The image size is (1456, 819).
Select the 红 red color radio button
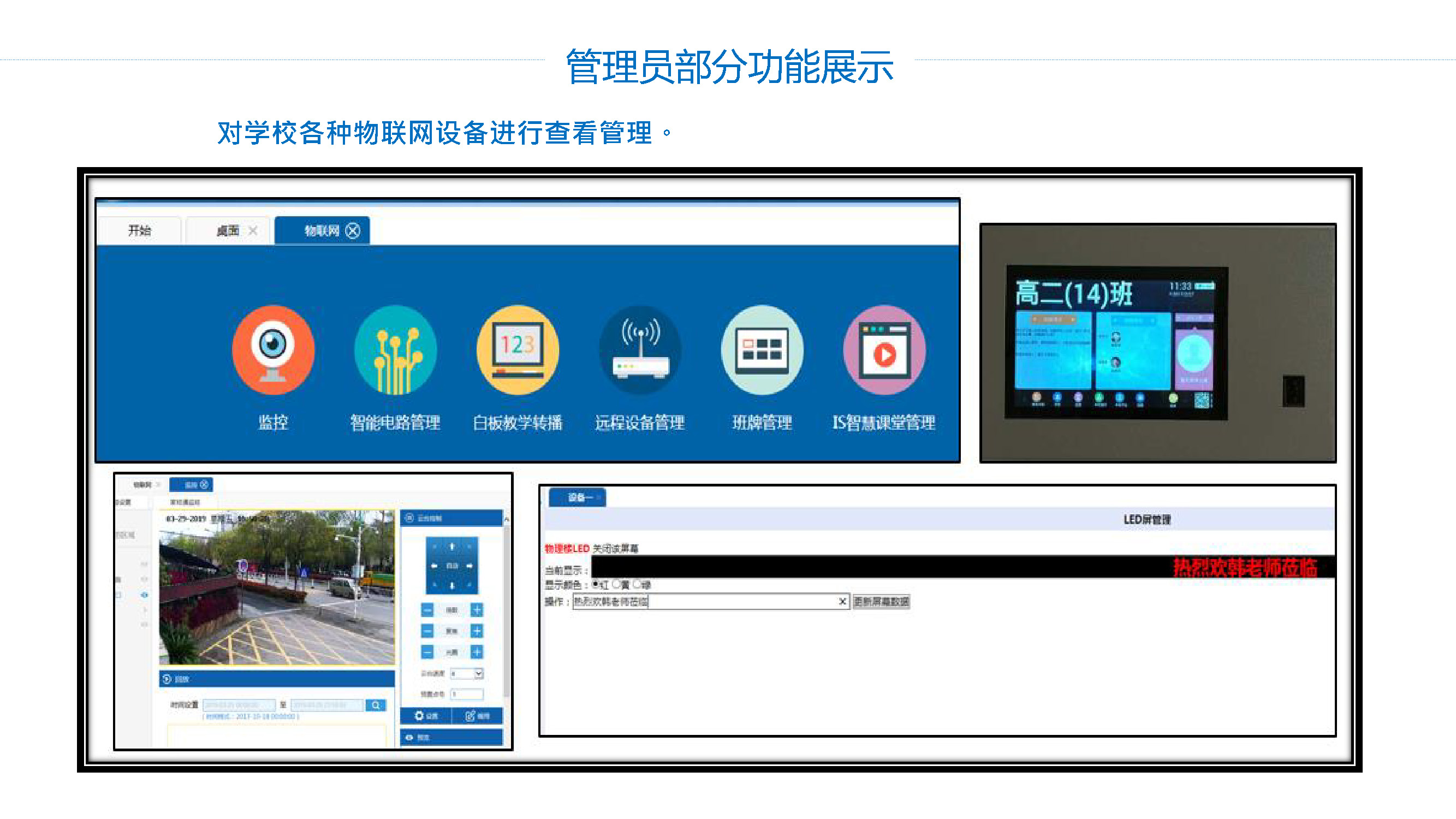point(595,584)
